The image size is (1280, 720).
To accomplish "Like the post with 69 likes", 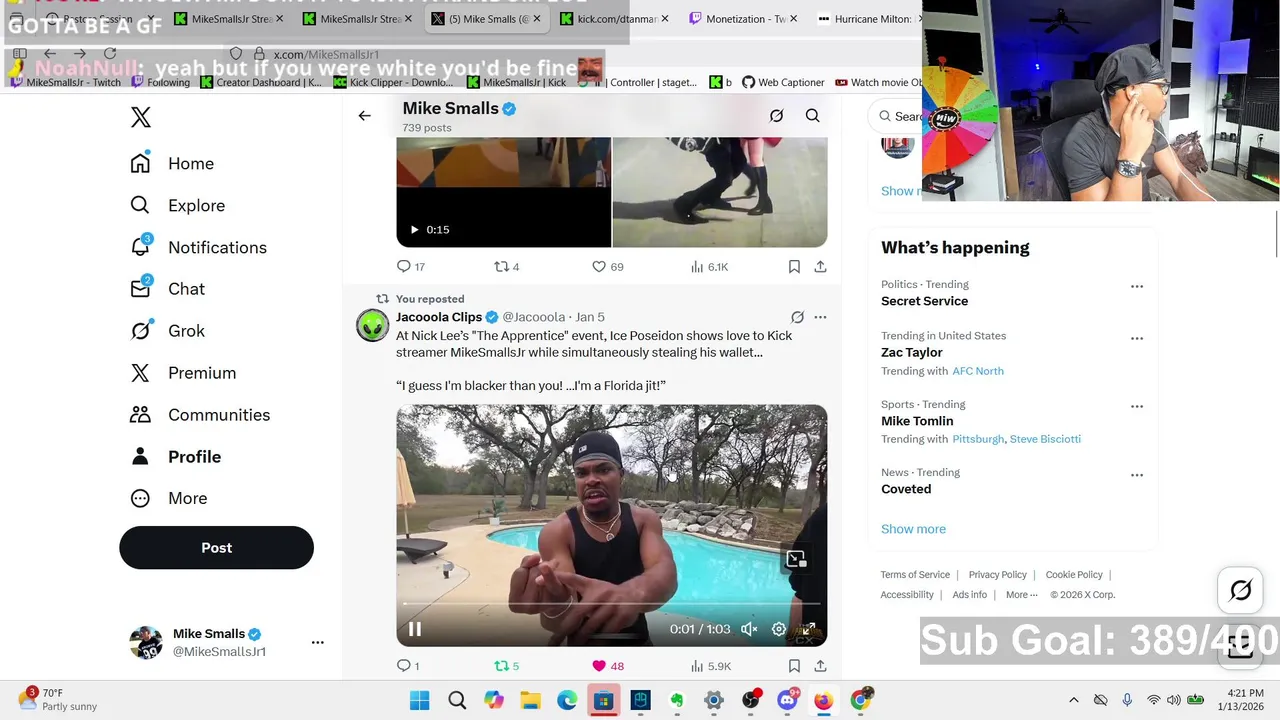I will coord(608,267).
